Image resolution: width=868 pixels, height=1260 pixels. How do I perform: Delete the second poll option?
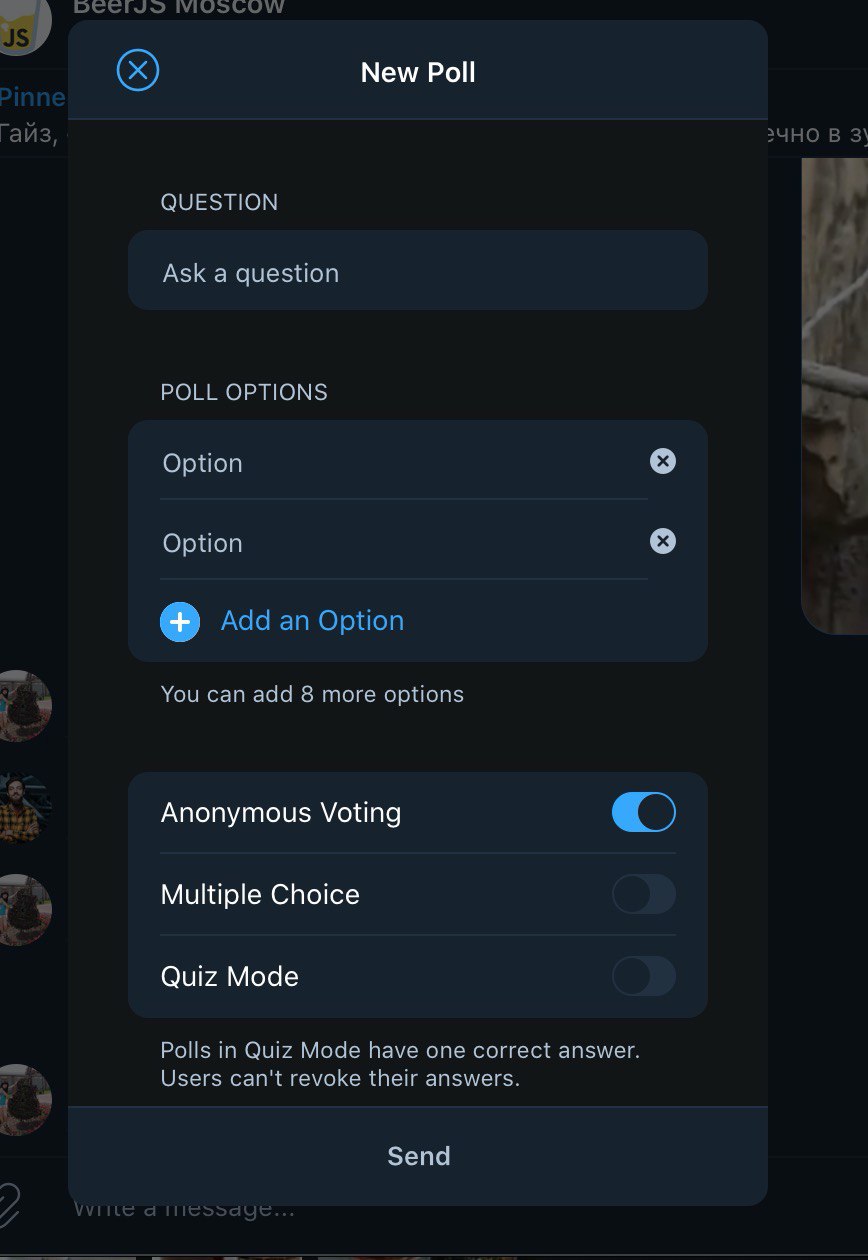pyautogui.click(x=663, y=541)
